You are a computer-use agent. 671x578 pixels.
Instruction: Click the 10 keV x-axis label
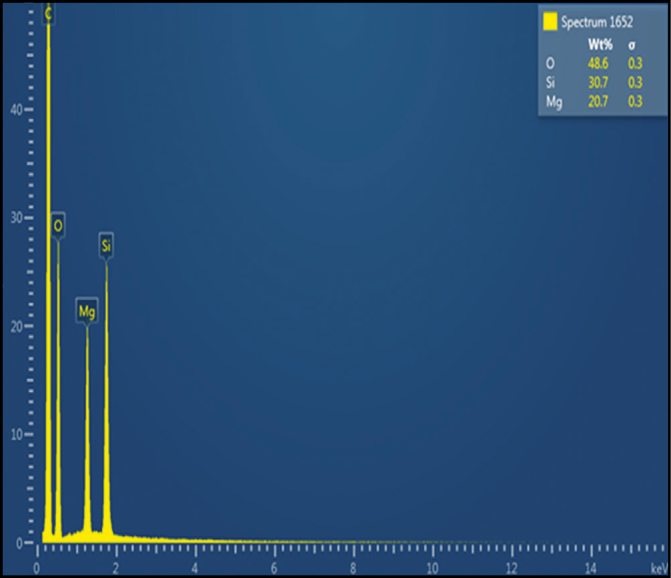(432, 568)
